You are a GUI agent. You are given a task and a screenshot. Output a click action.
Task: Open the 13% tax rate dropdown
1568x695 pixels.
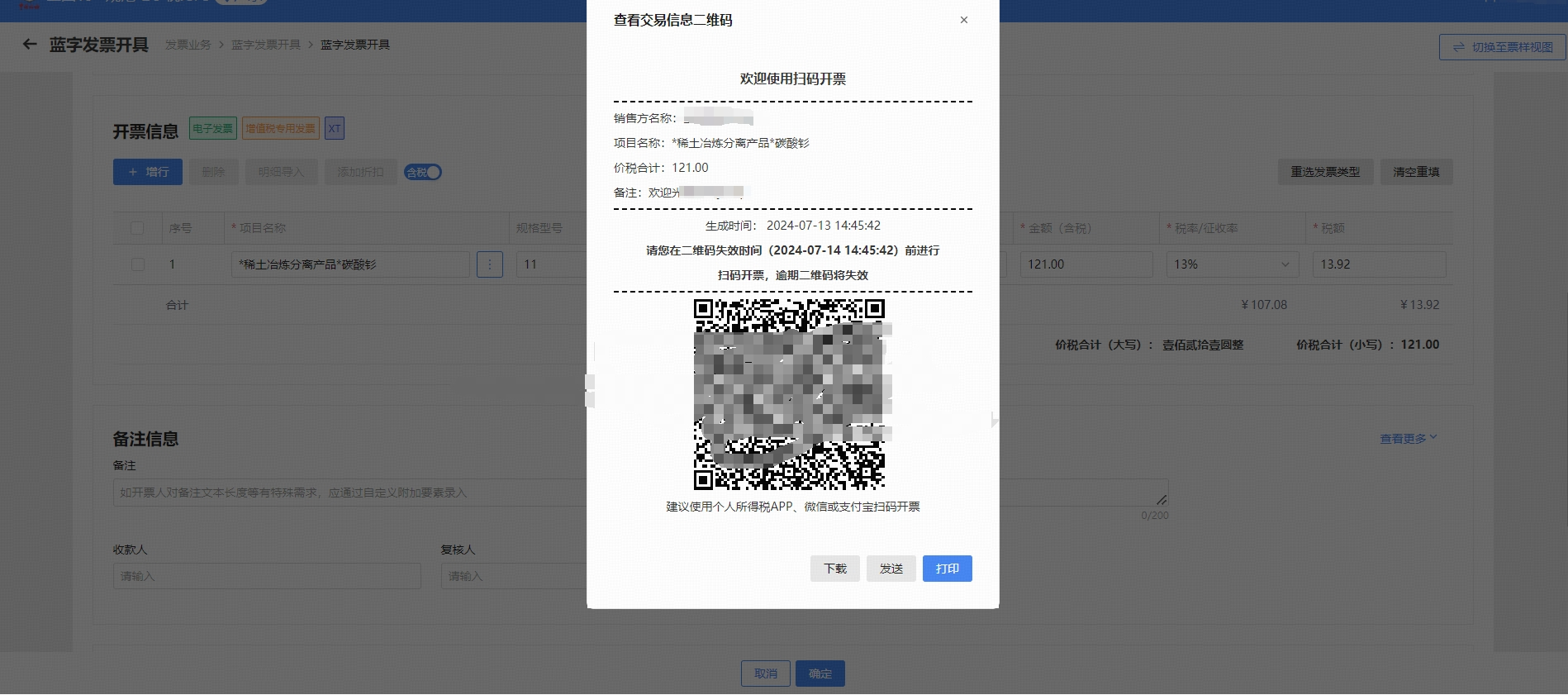tap(1233, 264)
